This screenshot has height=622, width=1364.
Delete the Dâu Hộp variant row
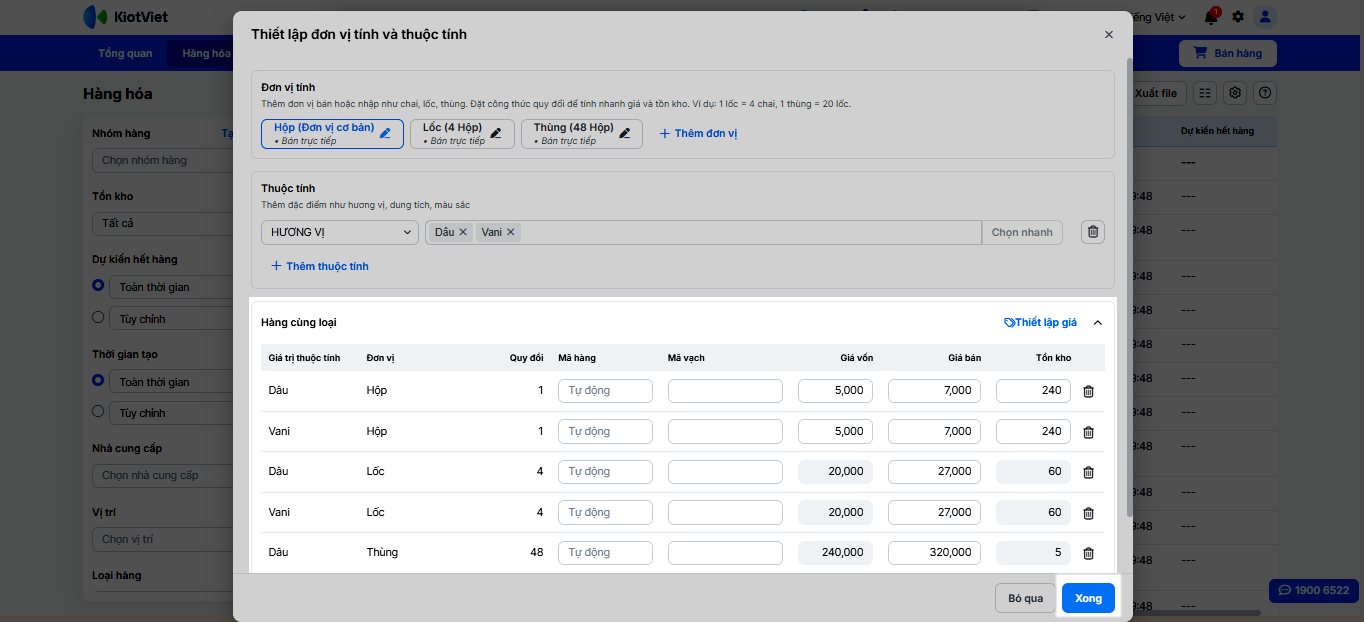click(x=1088, y=391)
